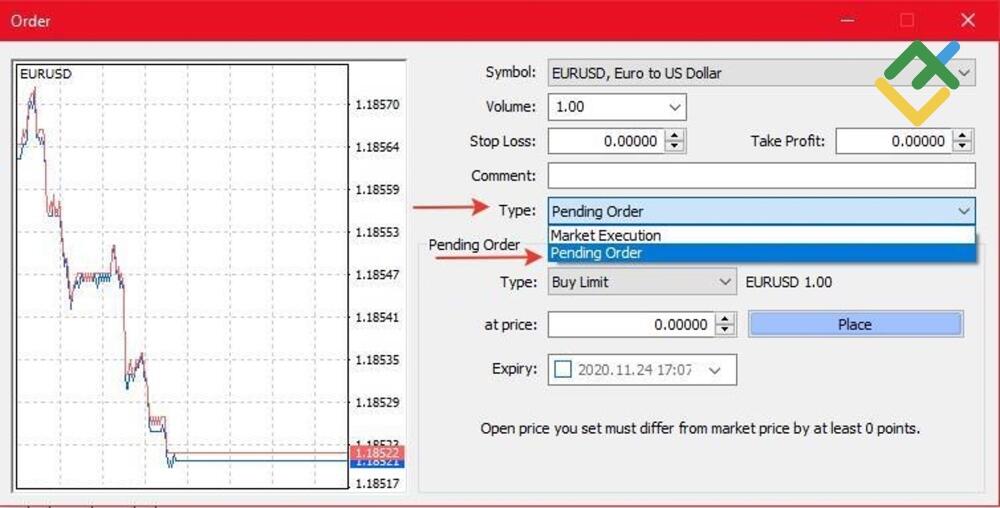Image resolution: width=1000 pixels, height=508 pixels.
Task: Open the Symbol dropdown
Action: coord(964,73)
